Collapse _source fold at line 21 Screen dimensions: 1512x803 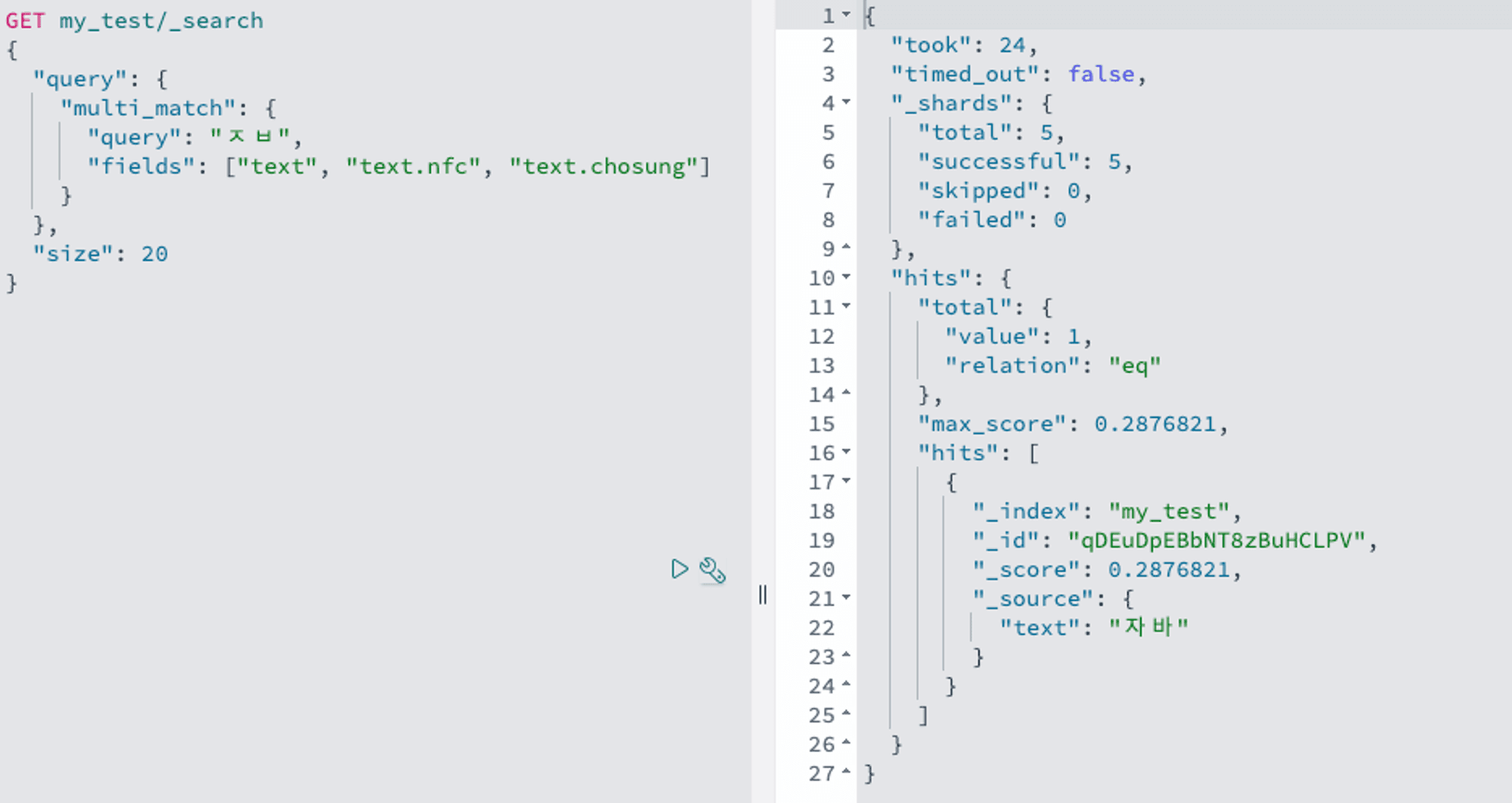coord(847,597)
